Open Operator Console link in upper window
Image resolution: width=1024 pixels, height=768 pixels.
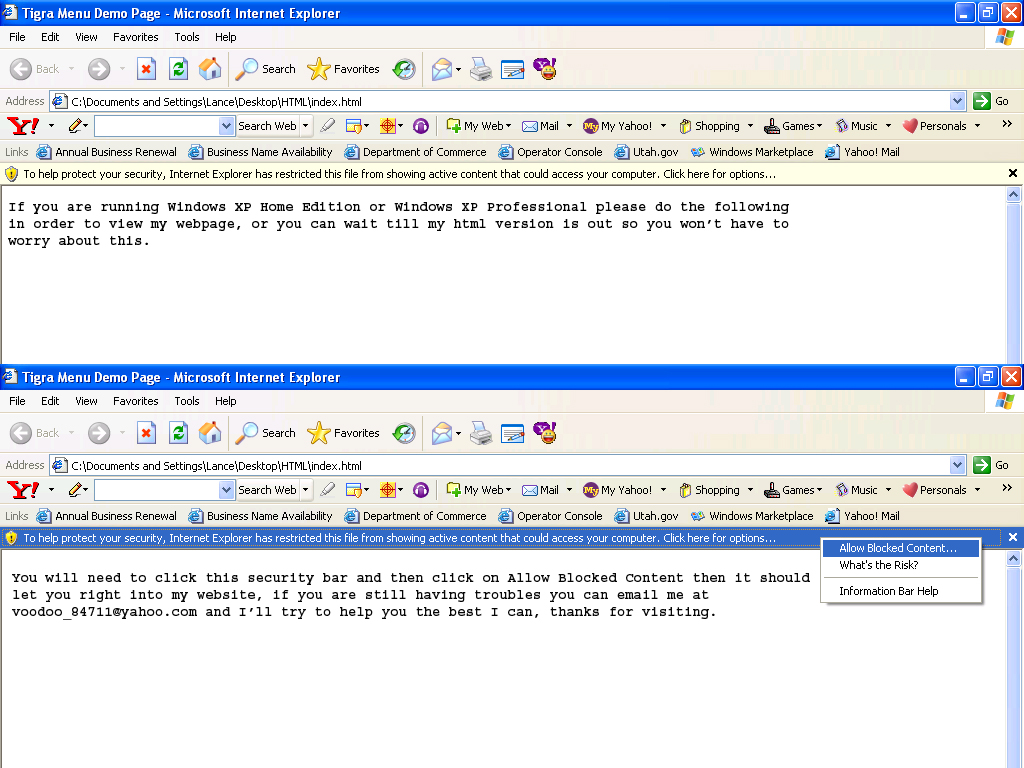[550, 152]
